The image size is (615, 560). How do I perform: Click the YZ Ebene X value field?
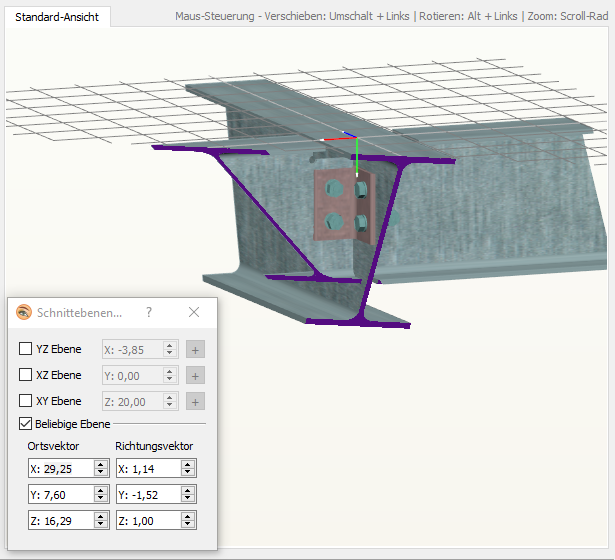131,349
